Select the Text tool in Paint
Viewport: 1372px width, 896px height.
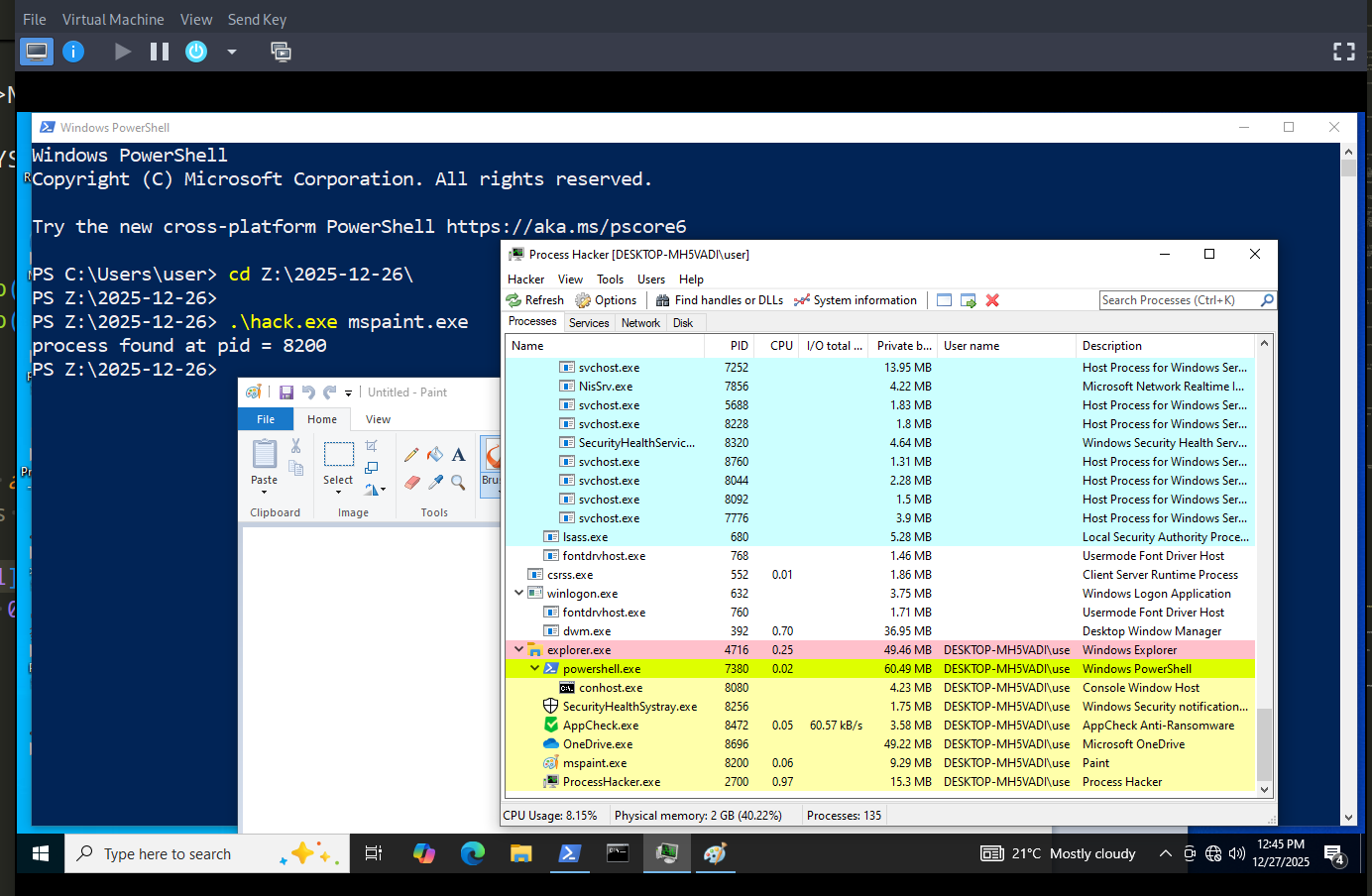point(460,454)
